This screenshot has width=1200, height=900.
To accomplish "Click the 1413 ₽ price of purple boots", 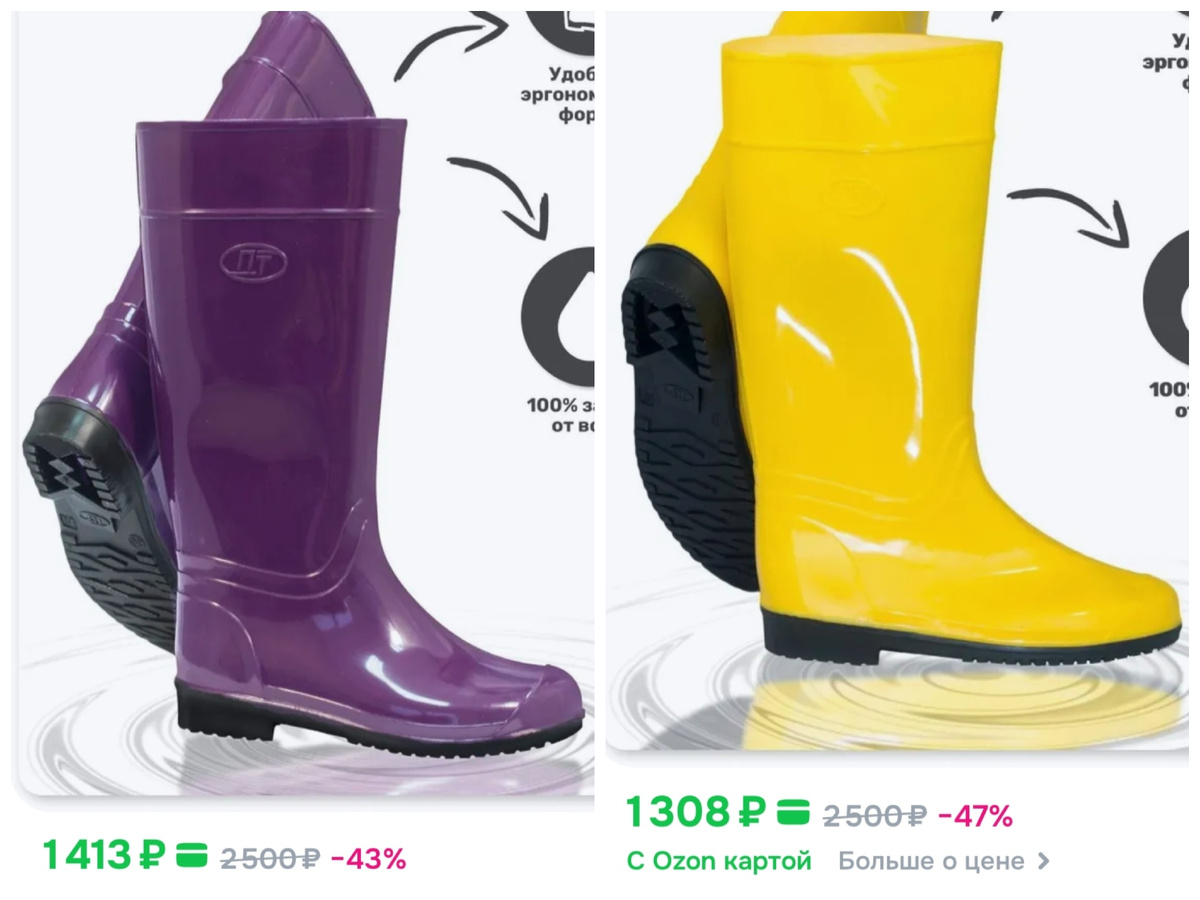I will [x=104, y=857].
